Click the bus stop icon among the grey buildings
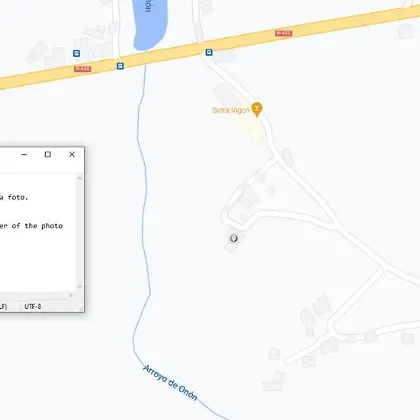Screen dimensions: 420x420 coord(76,53)
